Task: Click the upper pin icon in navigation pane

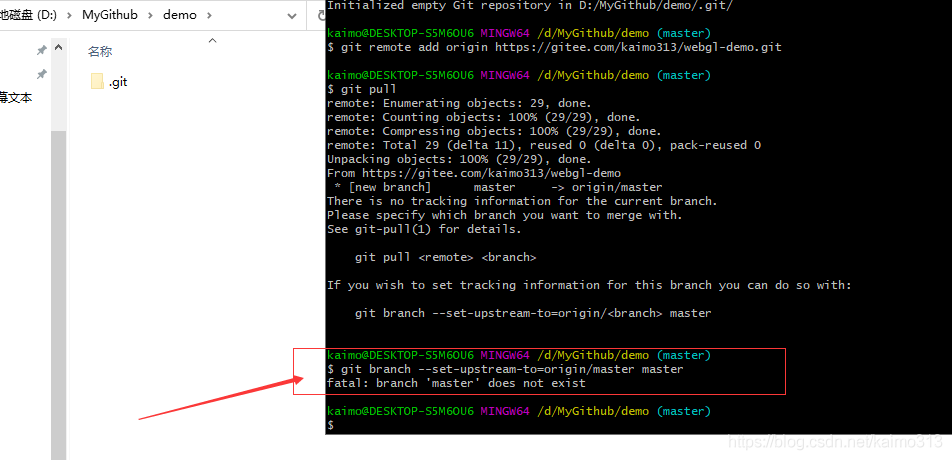Action: click(x=41, y=50)
